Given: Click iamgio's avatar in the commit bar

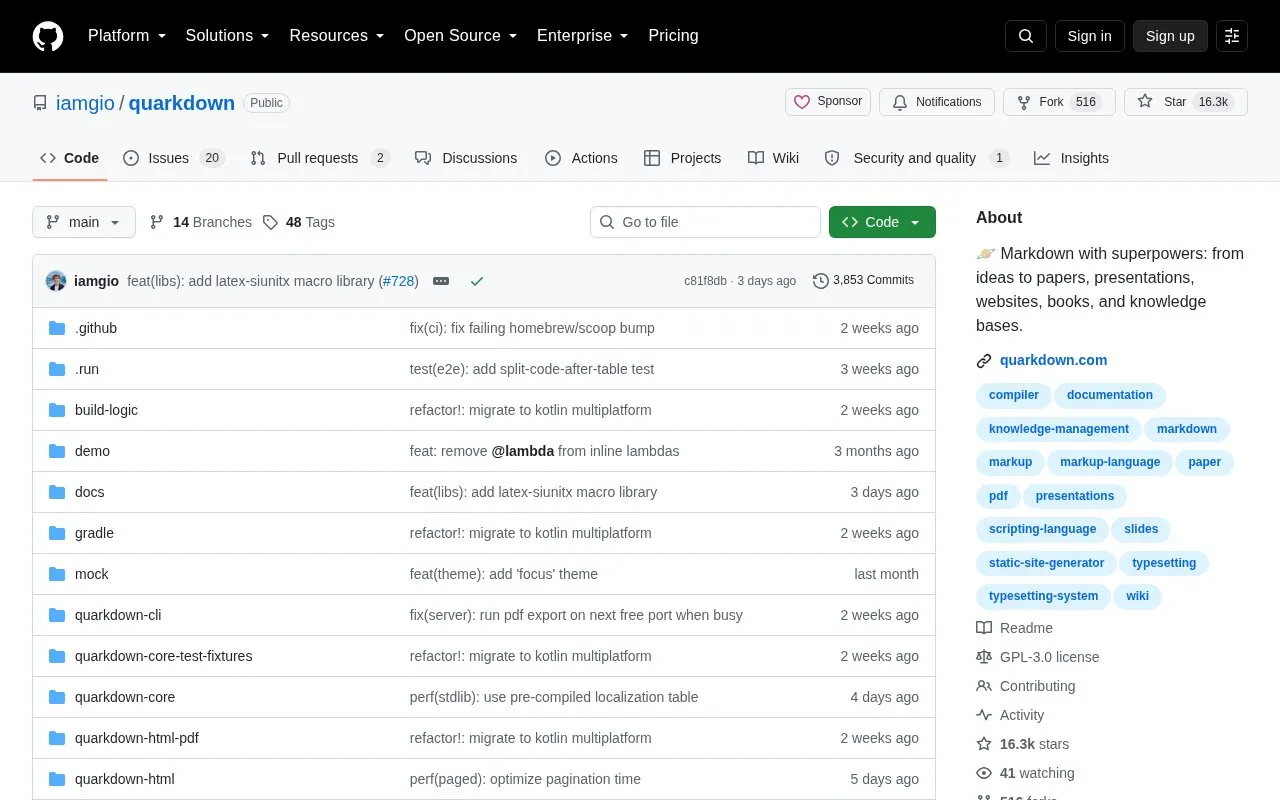Looking at the screenshot, I should pyautogui.click(x=56, y=281).
